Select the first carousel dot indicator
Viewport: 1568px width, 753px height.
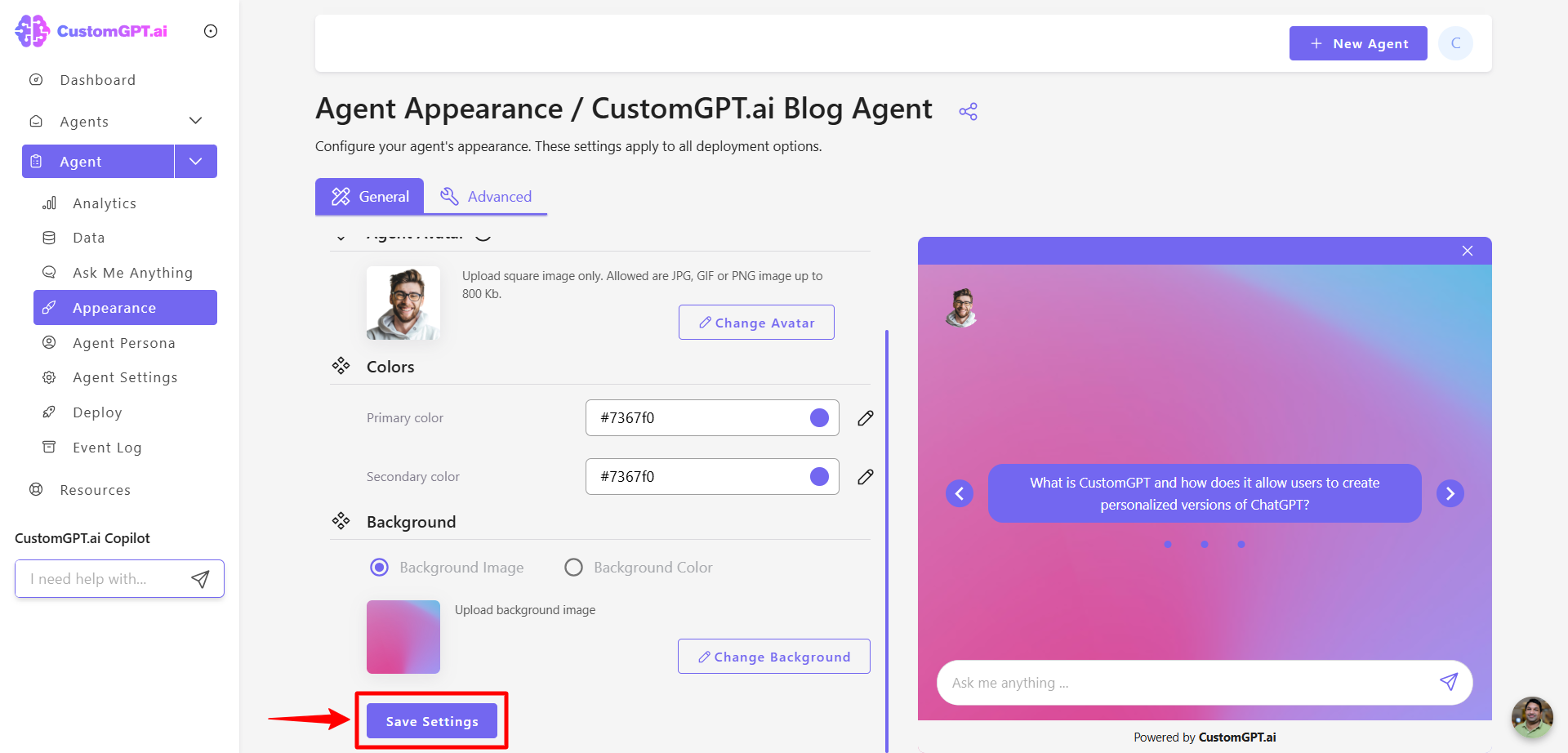tap(1168, 544)
